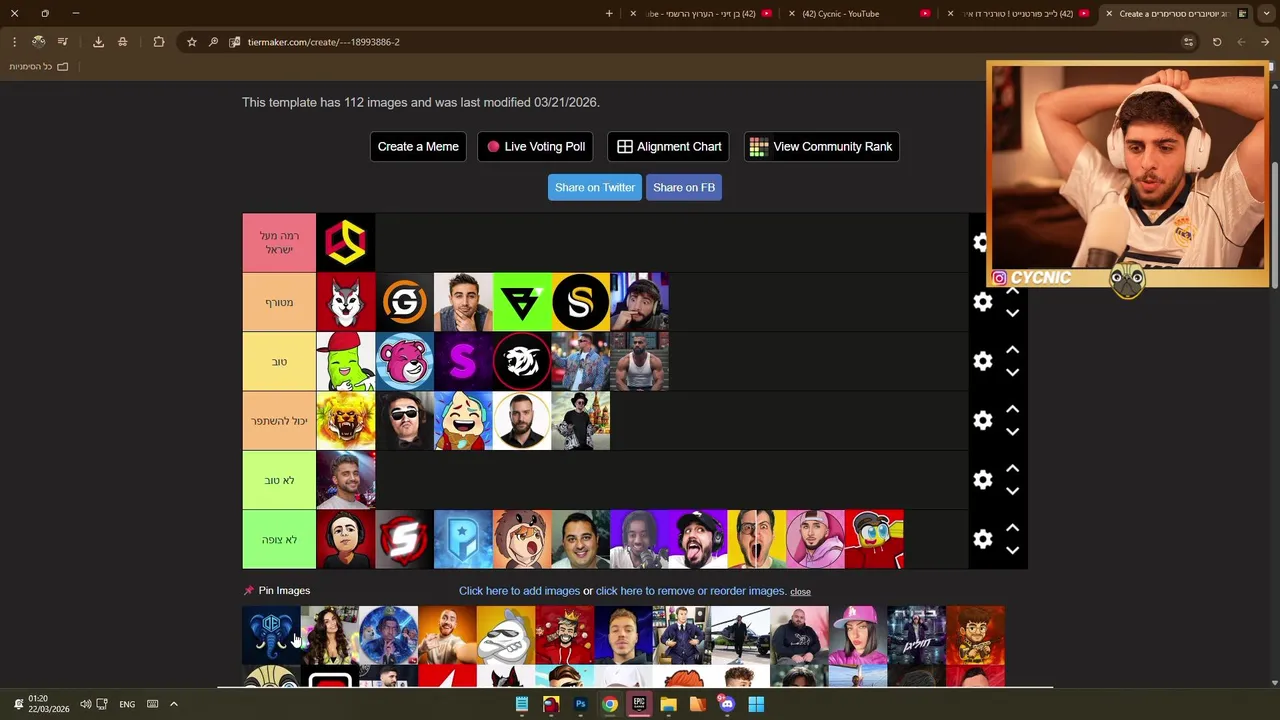Select the orange G logo image

tap(404, 302)
